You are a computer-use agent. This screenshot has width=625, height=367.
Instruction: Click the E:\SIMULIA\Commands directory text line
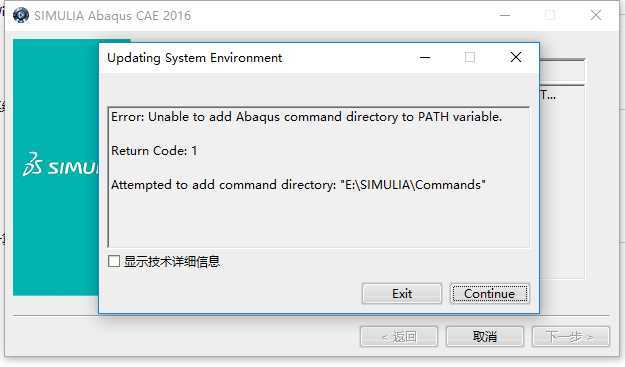coord(298,185)
